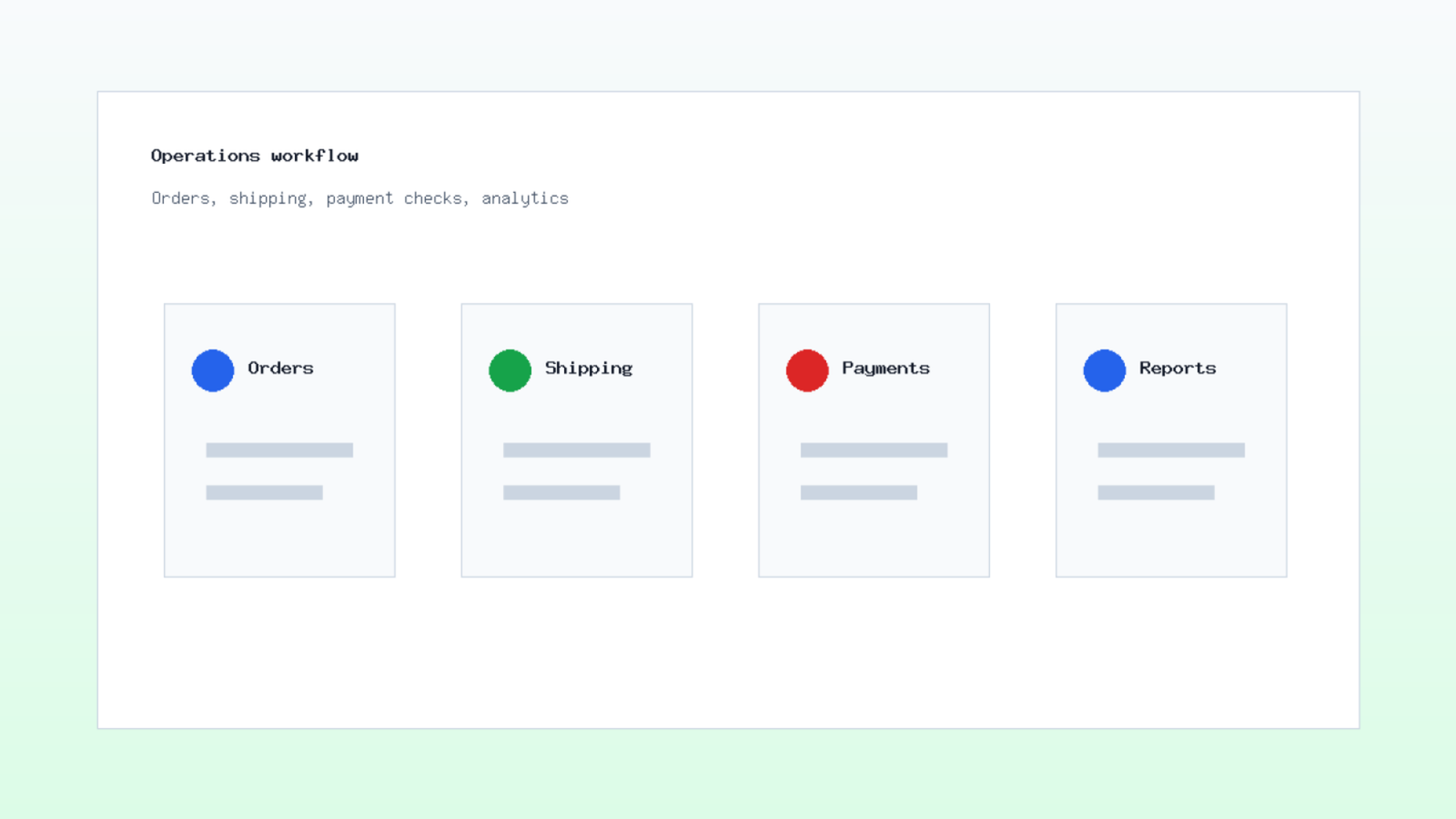Click the shorter placeholder bar in Shipping card
The image size is (1456, 819).
561,492
